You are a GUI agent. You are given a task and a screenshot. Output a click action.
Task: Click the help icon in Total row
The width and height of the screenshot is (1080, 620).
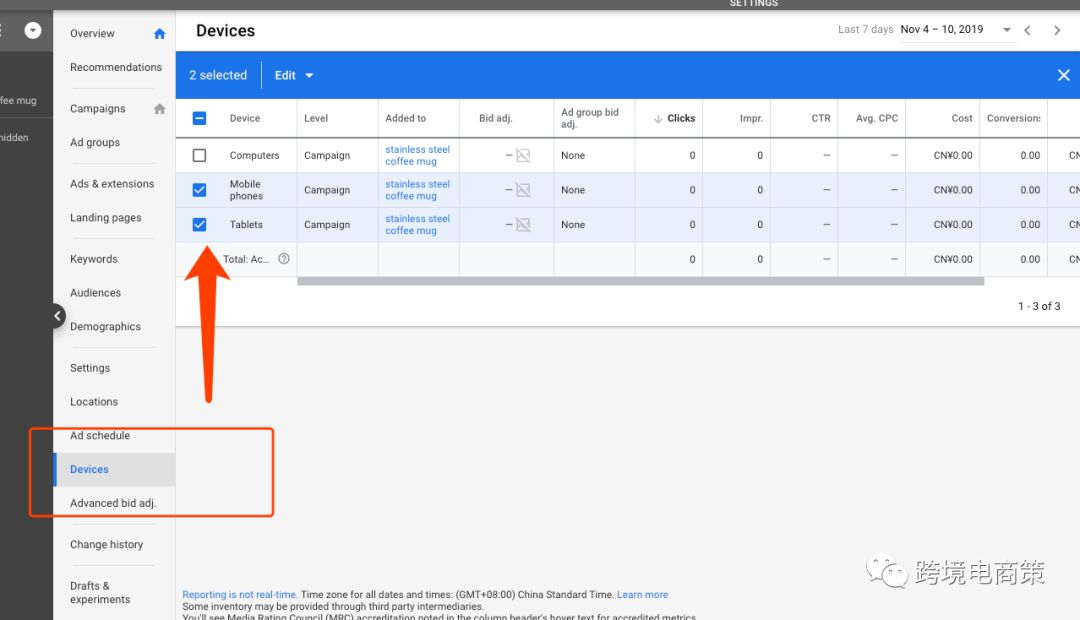[284, 259]
